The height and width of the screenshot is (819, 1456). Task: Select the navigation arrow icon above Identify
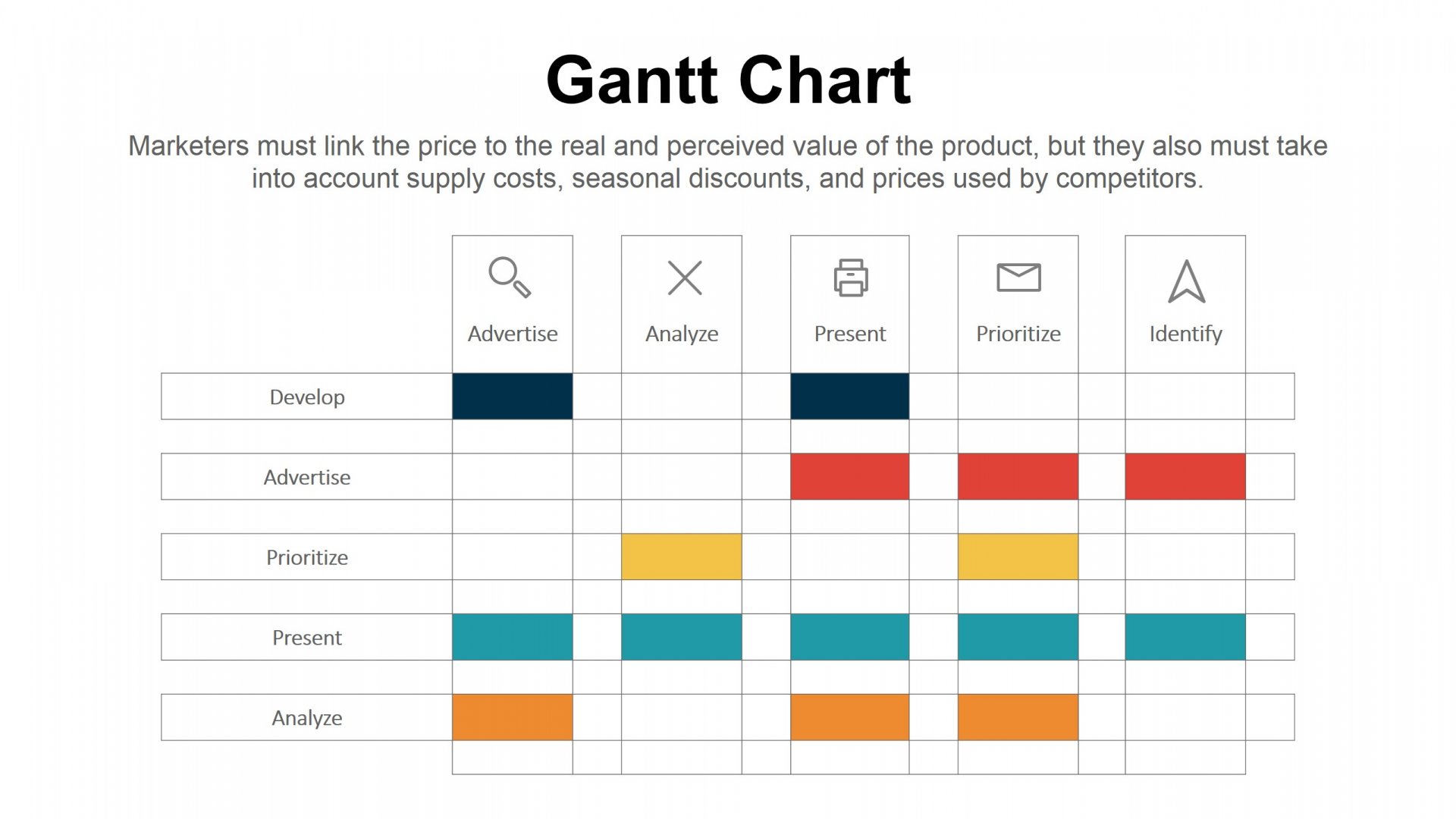pyautogui.click(x=1186, y=281)
